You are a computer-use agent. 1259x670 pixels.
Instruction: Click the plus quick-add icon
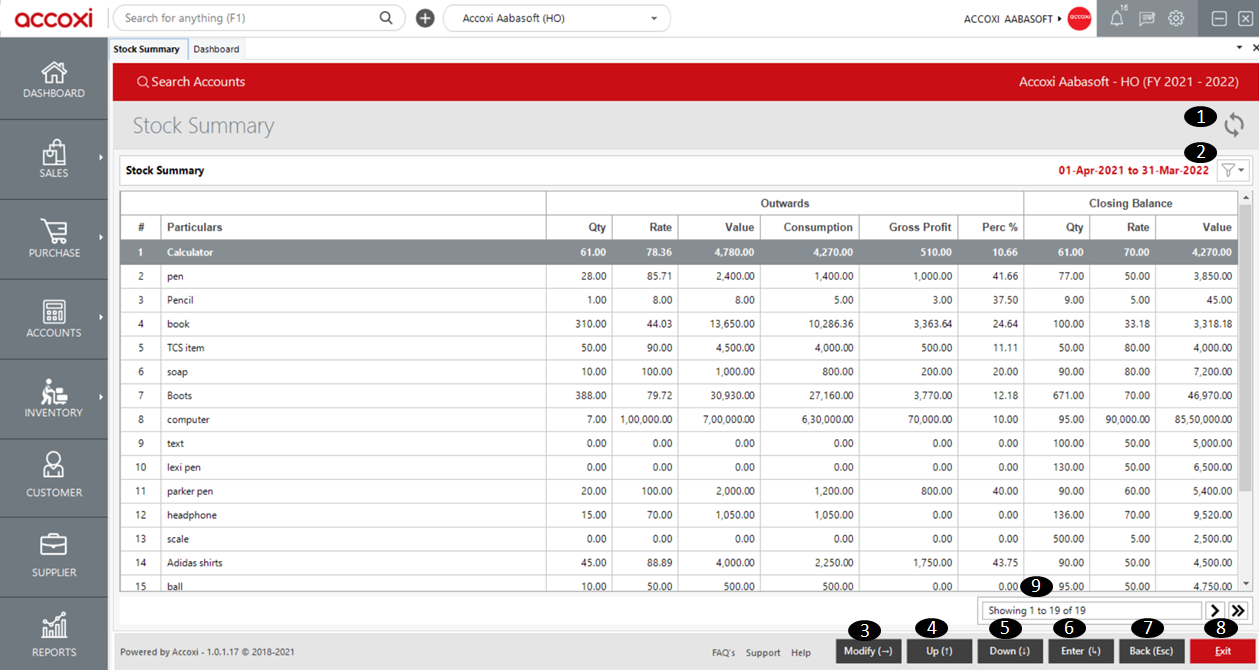pyautogui.click(x=425, y=18)
